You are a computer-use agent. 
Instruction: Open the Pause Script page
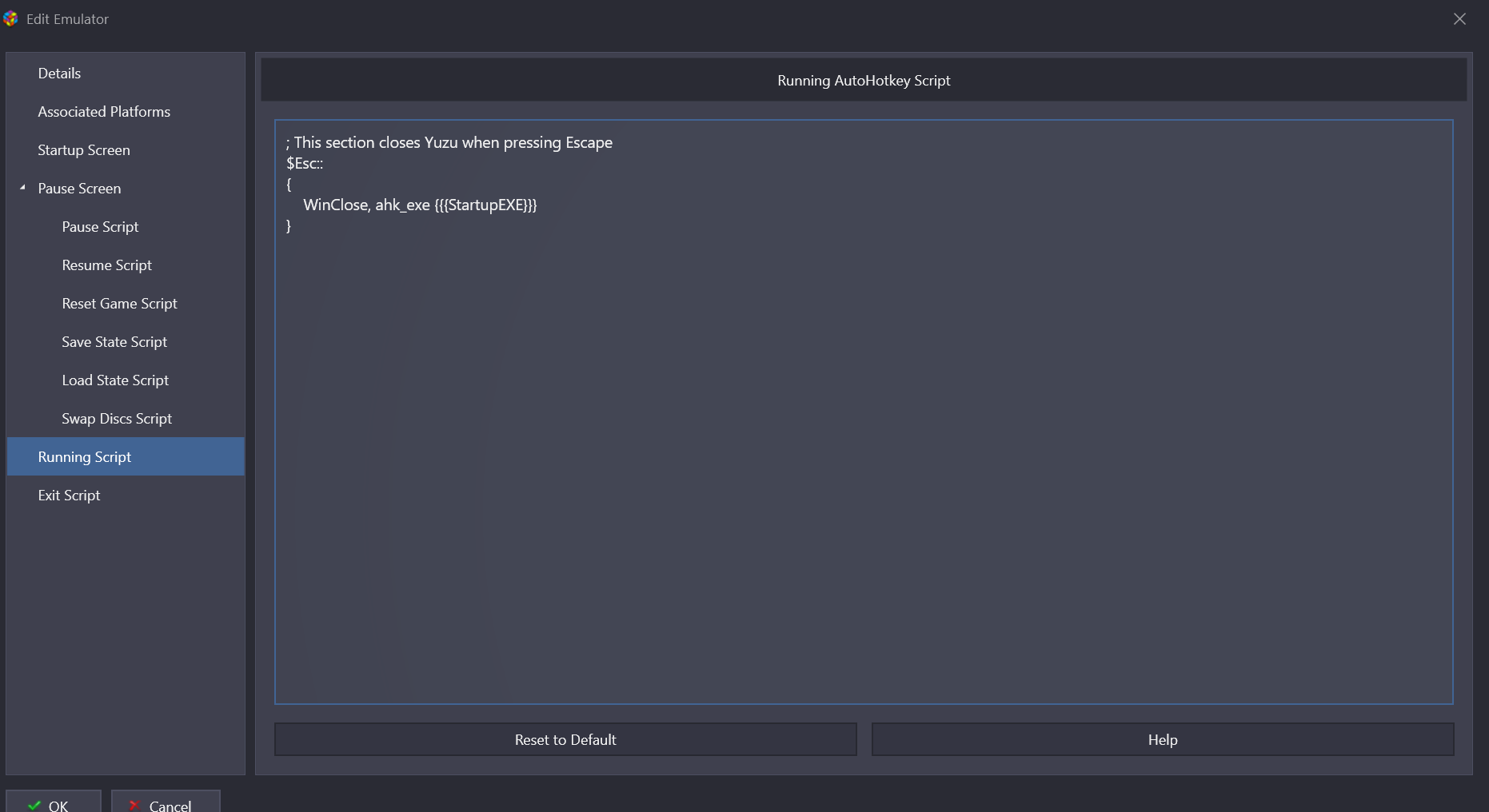click(126, 227)
